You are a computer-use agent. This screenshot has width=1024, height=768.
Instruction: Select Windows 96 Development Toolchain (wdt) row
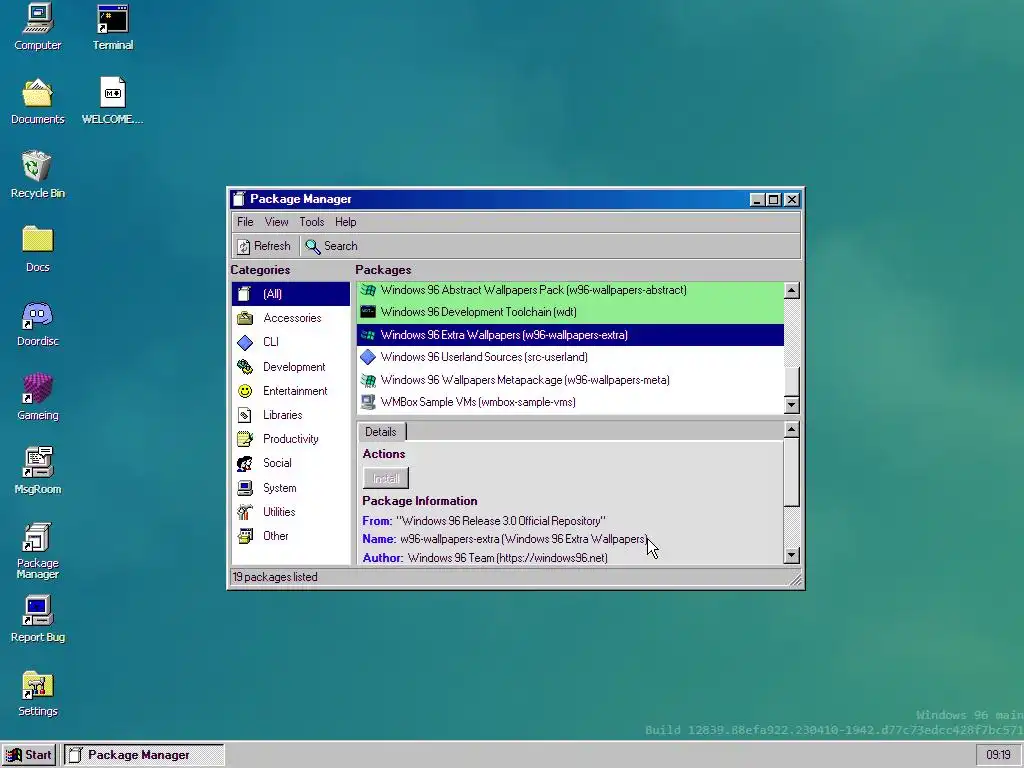[x=570, y=312]
